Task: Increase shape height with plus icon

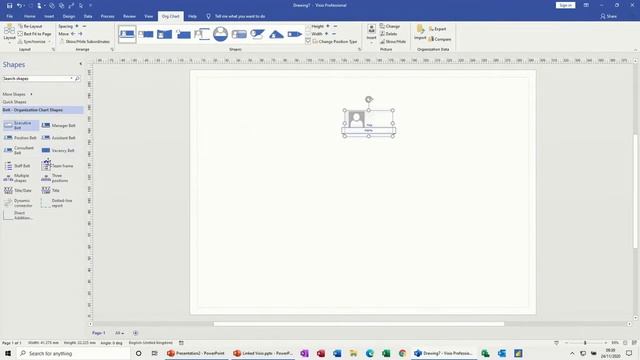Action: point(328,26)
